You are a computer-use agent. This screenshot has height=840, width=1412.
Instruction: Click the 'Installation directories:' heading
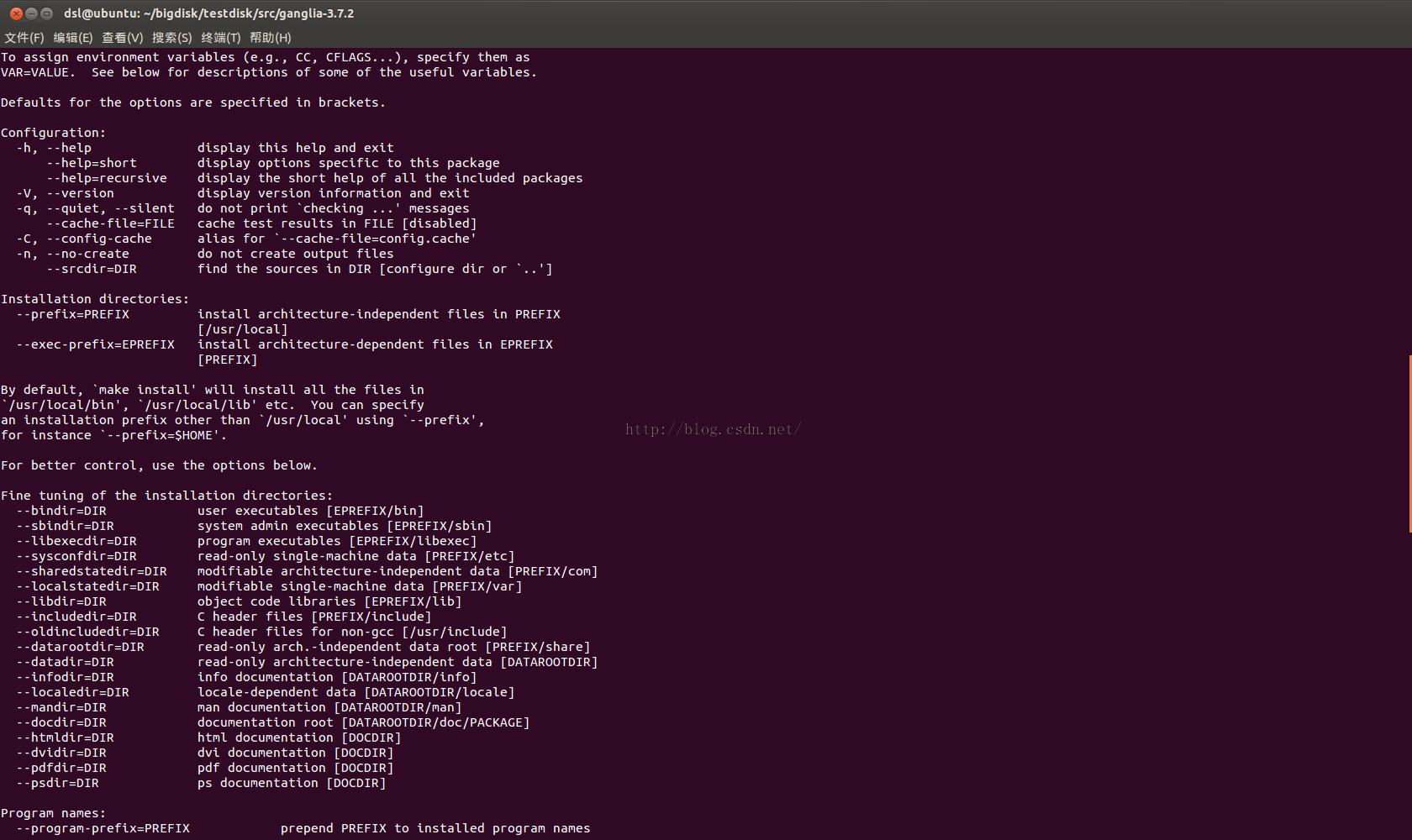pos(95,299)
